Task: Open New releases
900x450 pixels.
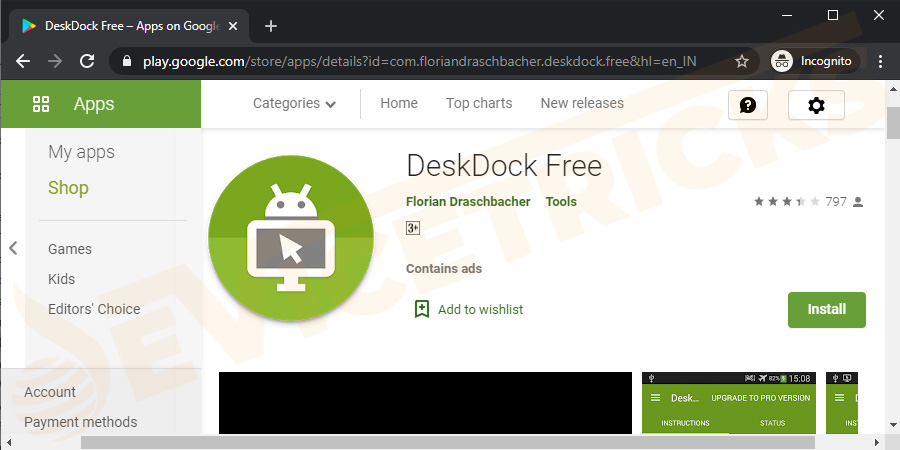Action: click(x=582, y=103)
